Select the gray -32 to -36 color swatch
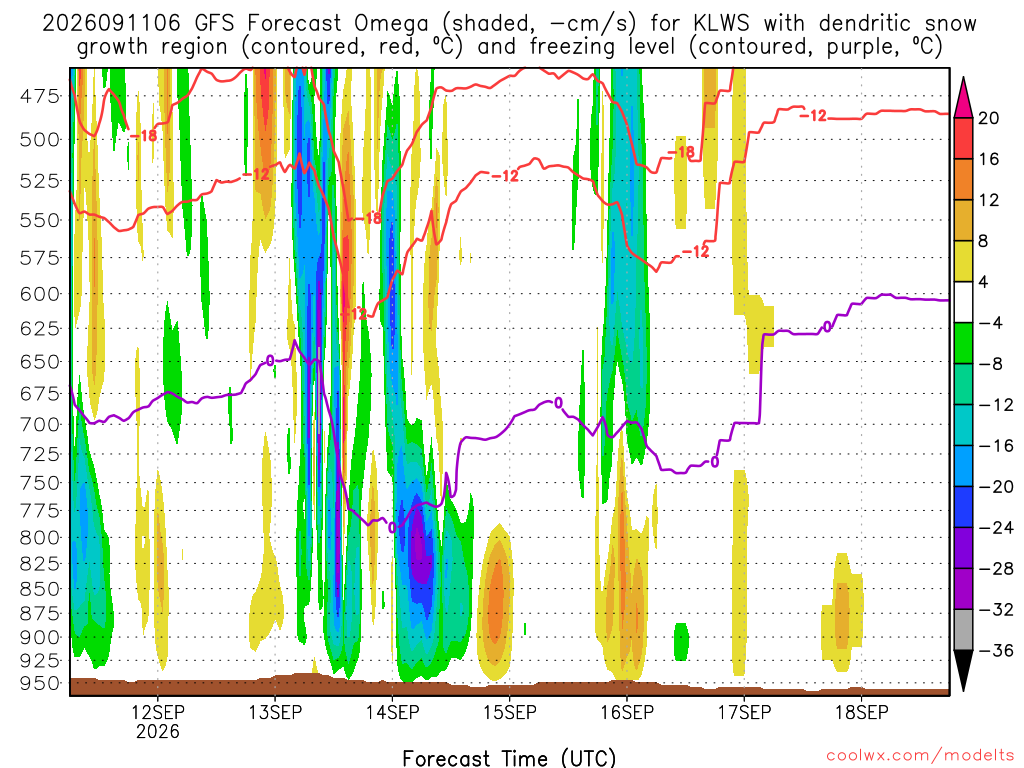This screenshot has height=768, width=1024. coord(963,630)
